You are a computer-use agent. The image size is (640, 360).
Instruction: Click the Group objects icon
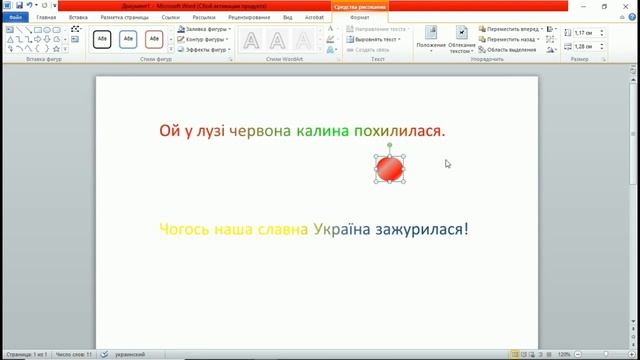tap(551, 39)
